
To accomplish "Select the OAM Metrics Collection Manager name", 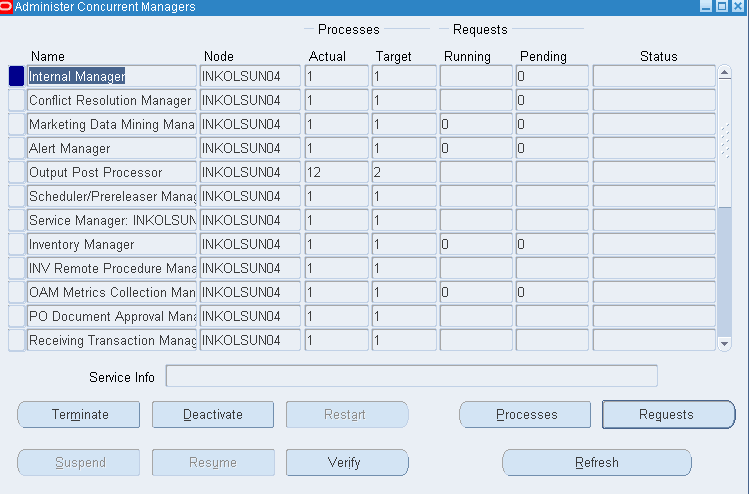I will coord(112,292).
